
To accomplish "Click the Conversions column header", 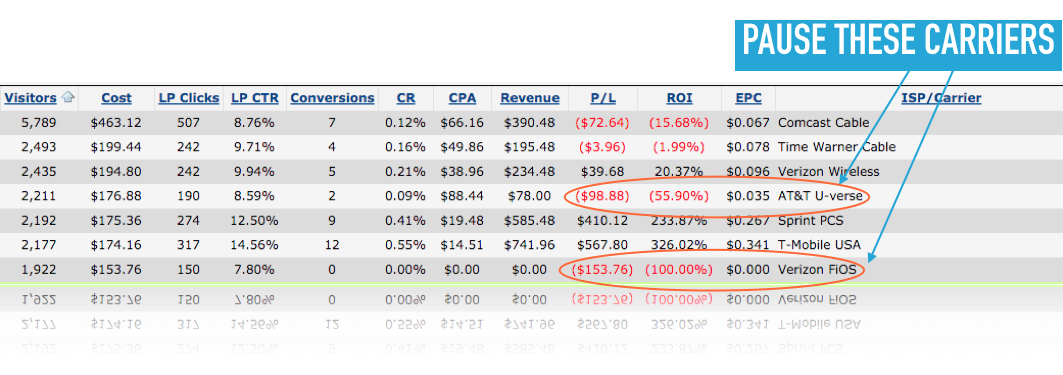I will pyautogui.click(x=332, y=98).
